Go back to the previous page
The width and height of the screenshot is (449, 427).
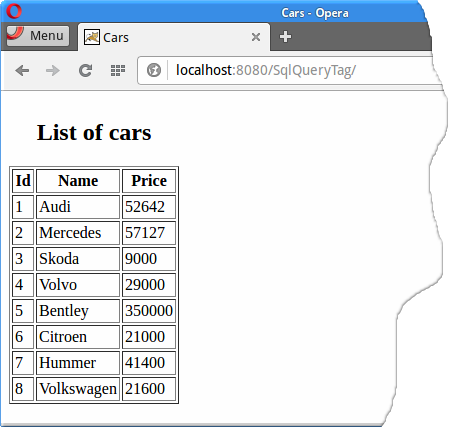(22, 70)
